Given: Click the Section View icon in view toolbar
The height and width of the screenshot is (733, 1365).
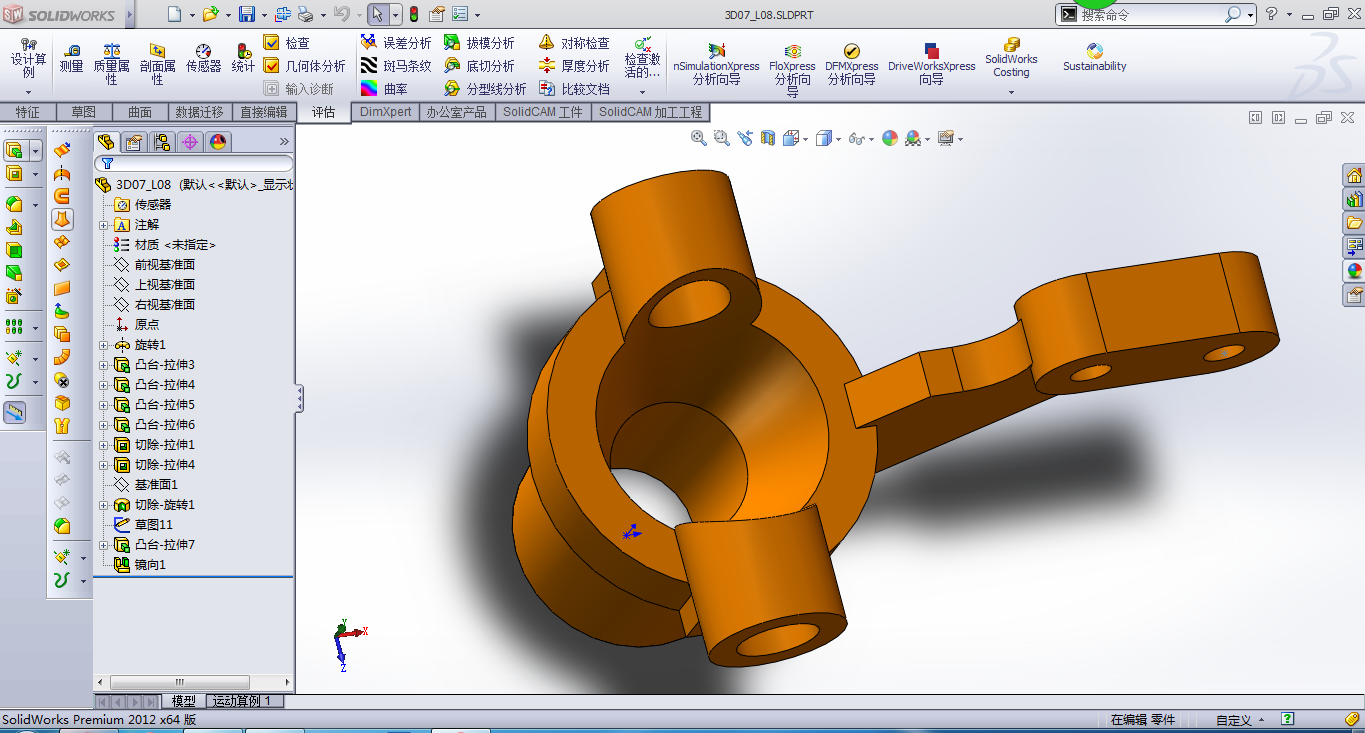Looking at the screenshot, I should tap(768, 138).
